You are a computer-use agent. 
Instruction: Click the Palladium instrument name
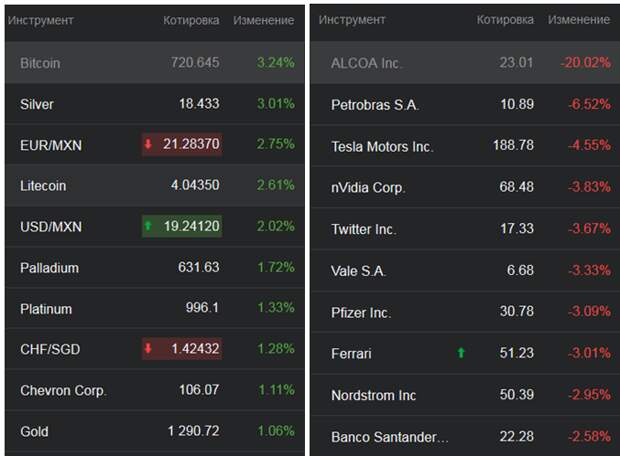coord(49,268)
